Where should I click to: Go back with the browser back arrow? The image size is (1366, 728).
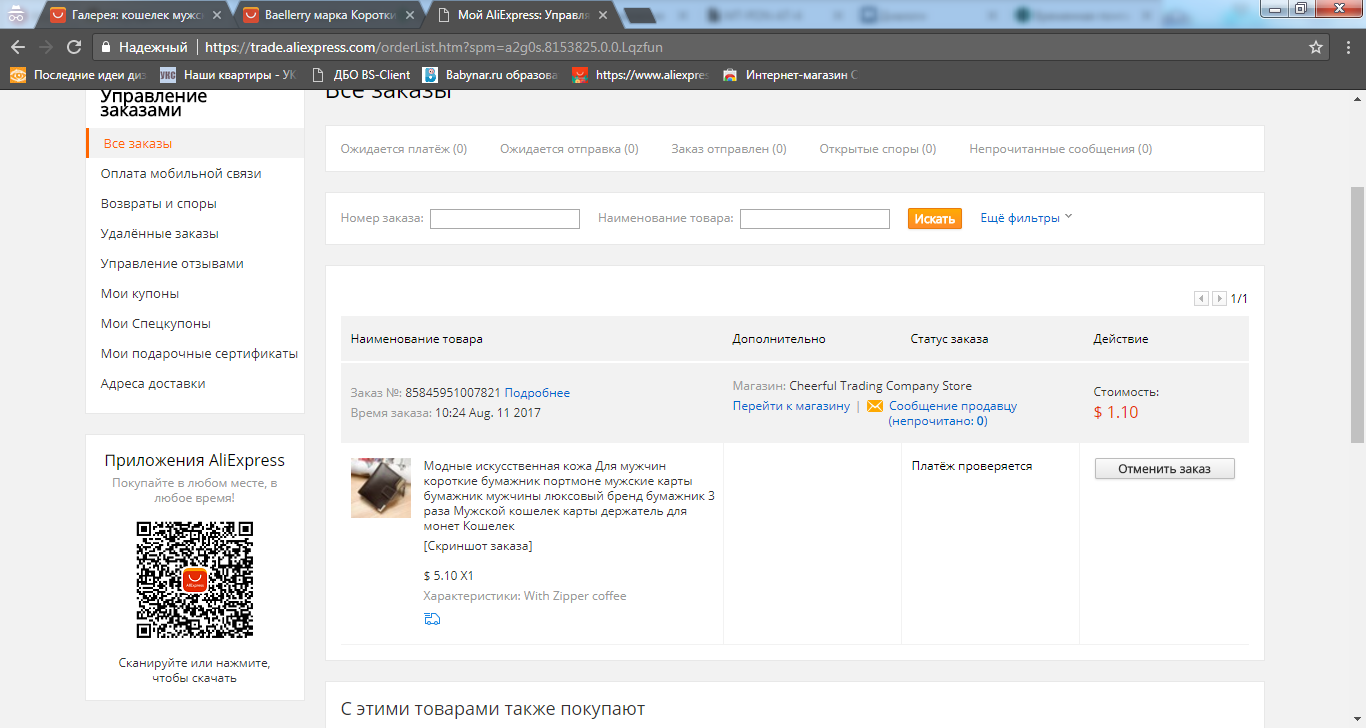[x=18, y=47]
